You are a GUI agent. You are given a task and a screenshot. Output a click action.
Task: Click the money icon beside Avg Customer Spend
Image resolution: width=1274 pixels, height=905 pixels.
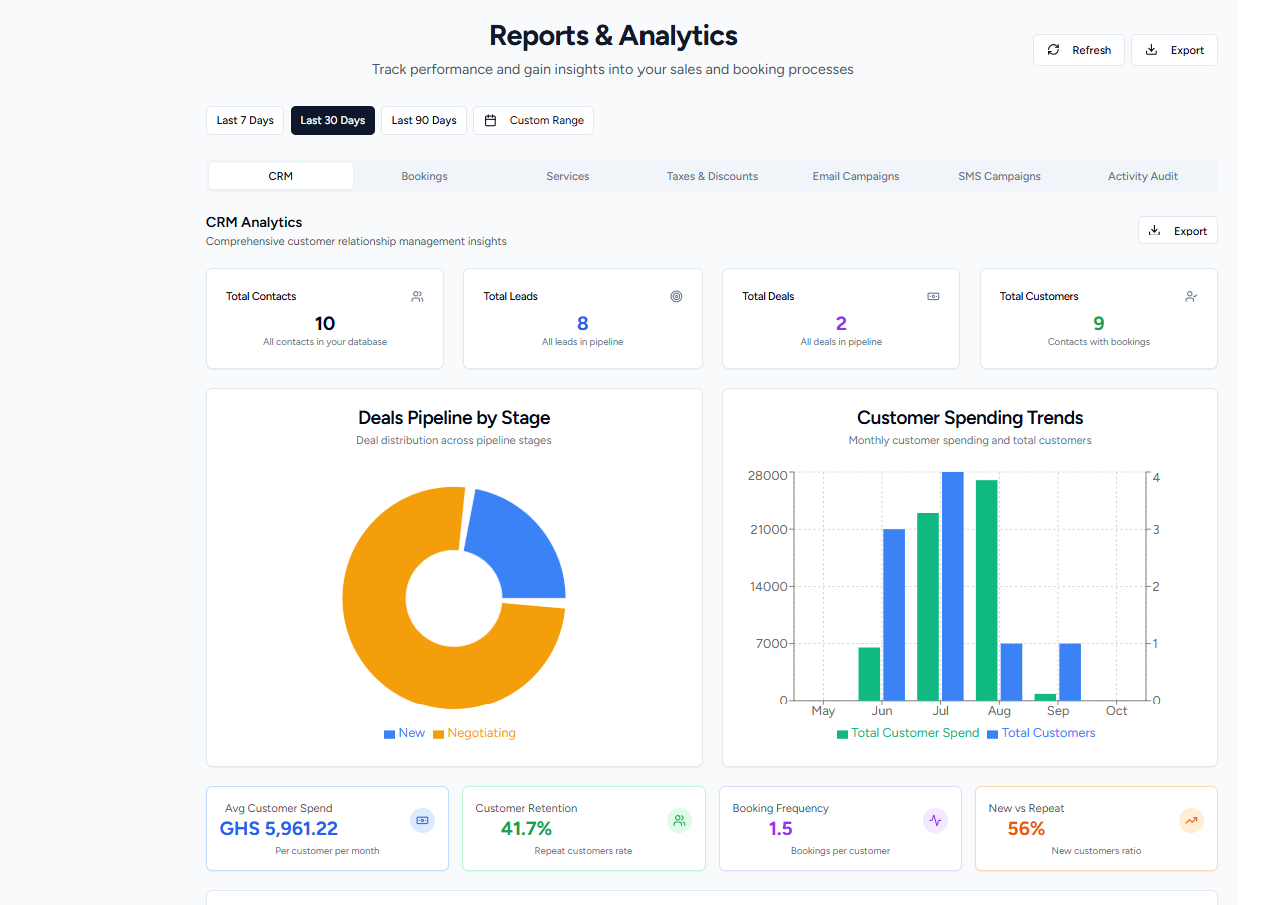pyautogui.click(x=422, y=821)
